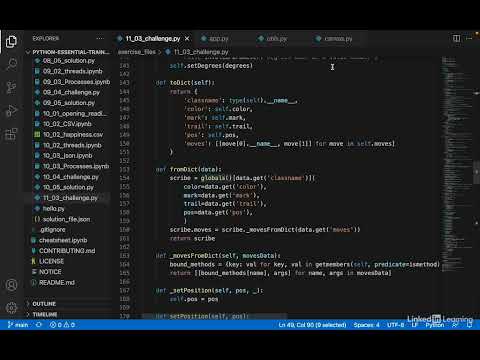
Task: Open errors and warnings count in status bar
Action: (62, 325)
